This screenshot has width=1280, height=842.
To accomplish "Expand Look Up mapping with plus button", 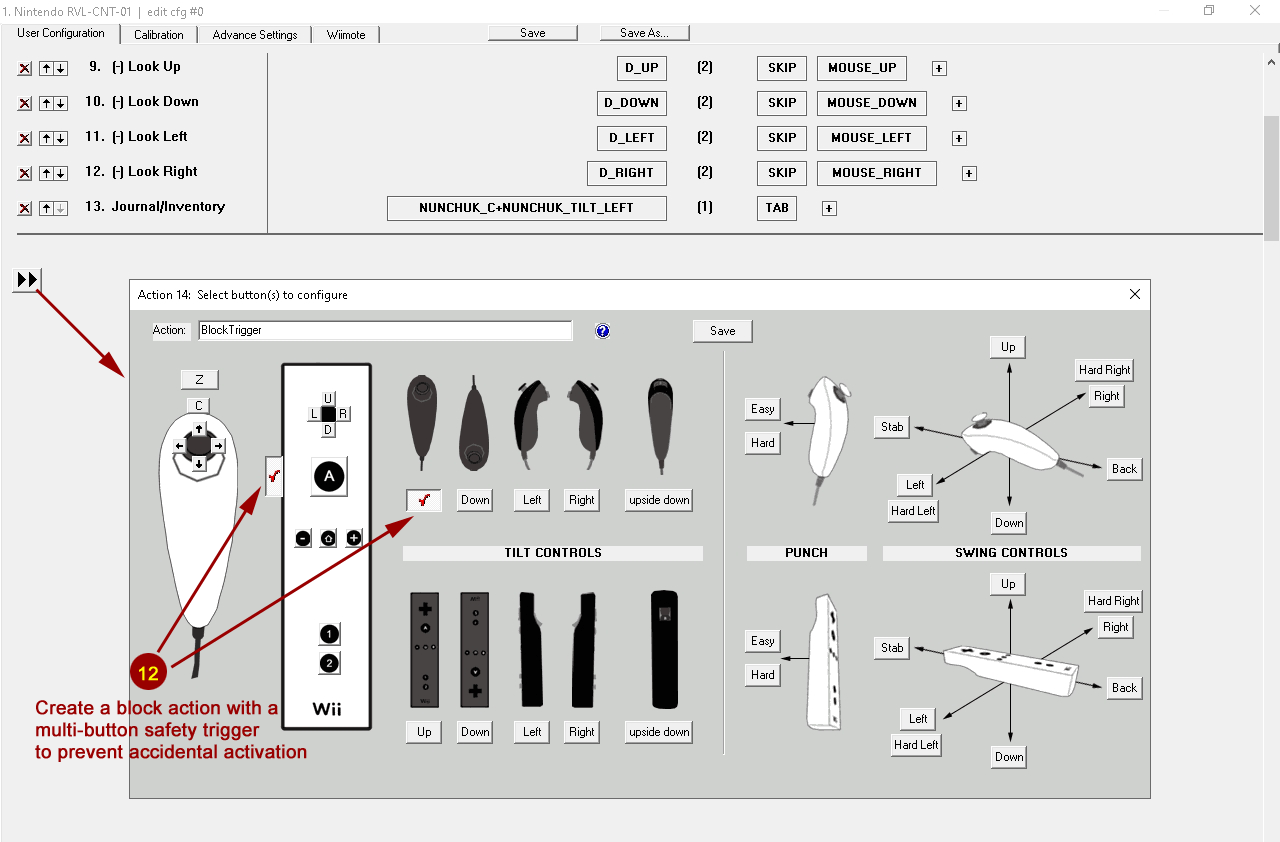I will pyautogui.click(x=939, y=69).
